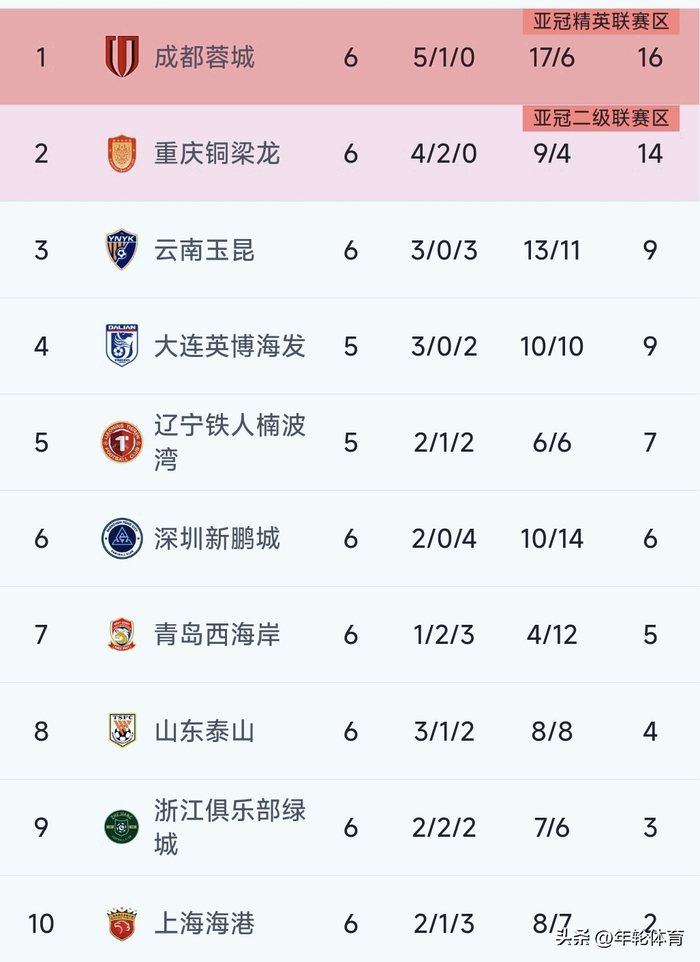Select the 13/11 goals figure for 云南玉昆

(551, 250)
